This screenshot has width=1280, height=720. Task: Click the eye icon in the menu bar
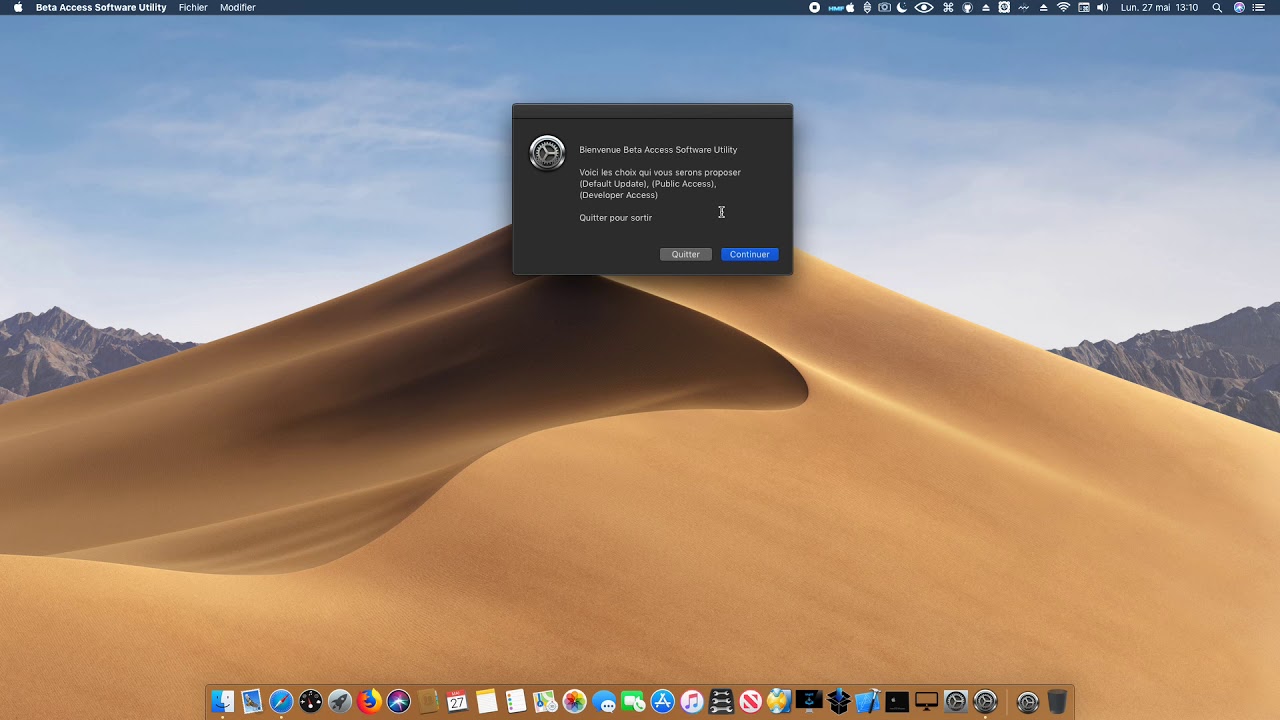tap(924, 7)
